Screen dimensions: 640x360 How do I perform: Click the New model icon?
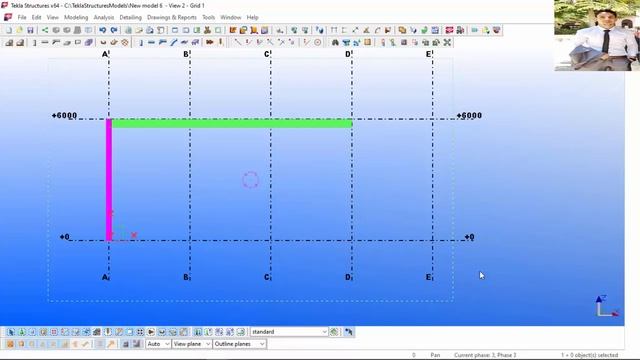9,30
